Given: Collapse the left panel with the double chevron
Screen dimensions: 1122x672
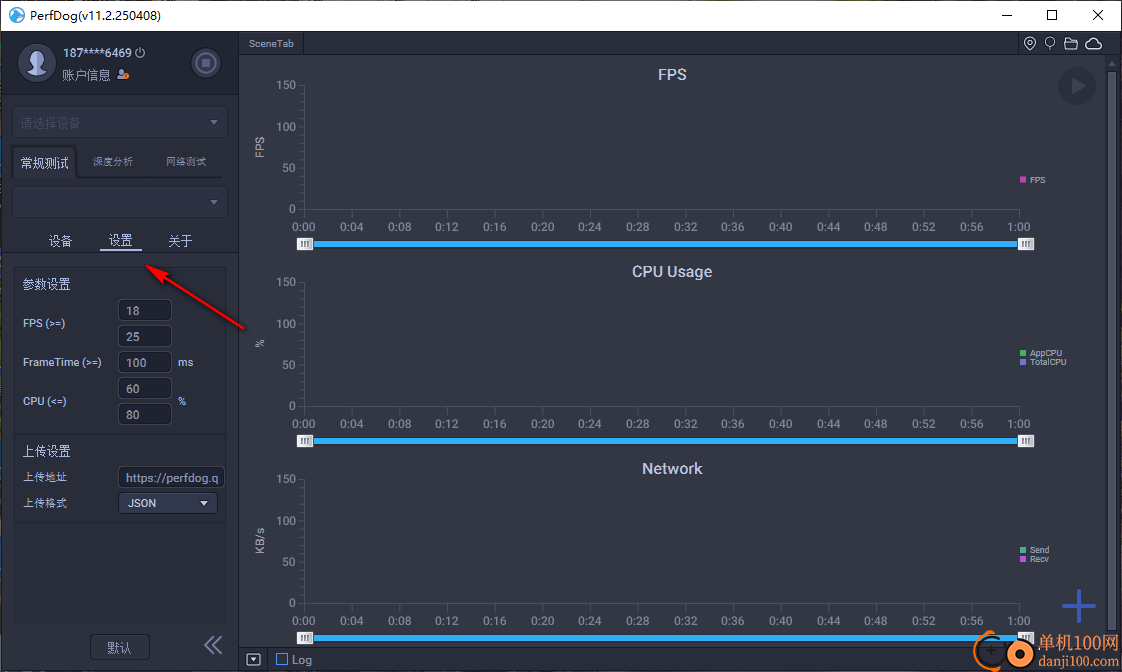Looking at the screenshot, I should click(x=213, y=646).
